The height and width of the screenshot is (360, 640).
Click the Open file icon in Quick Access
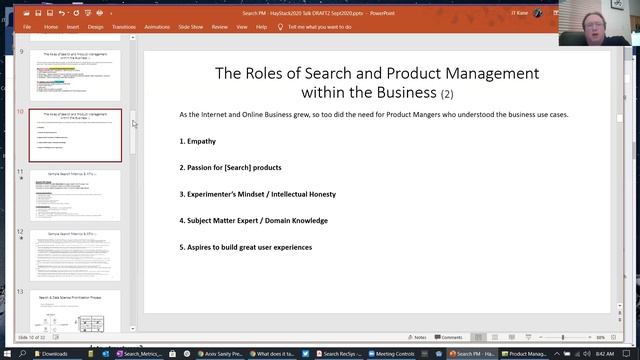tap(27, 13)
